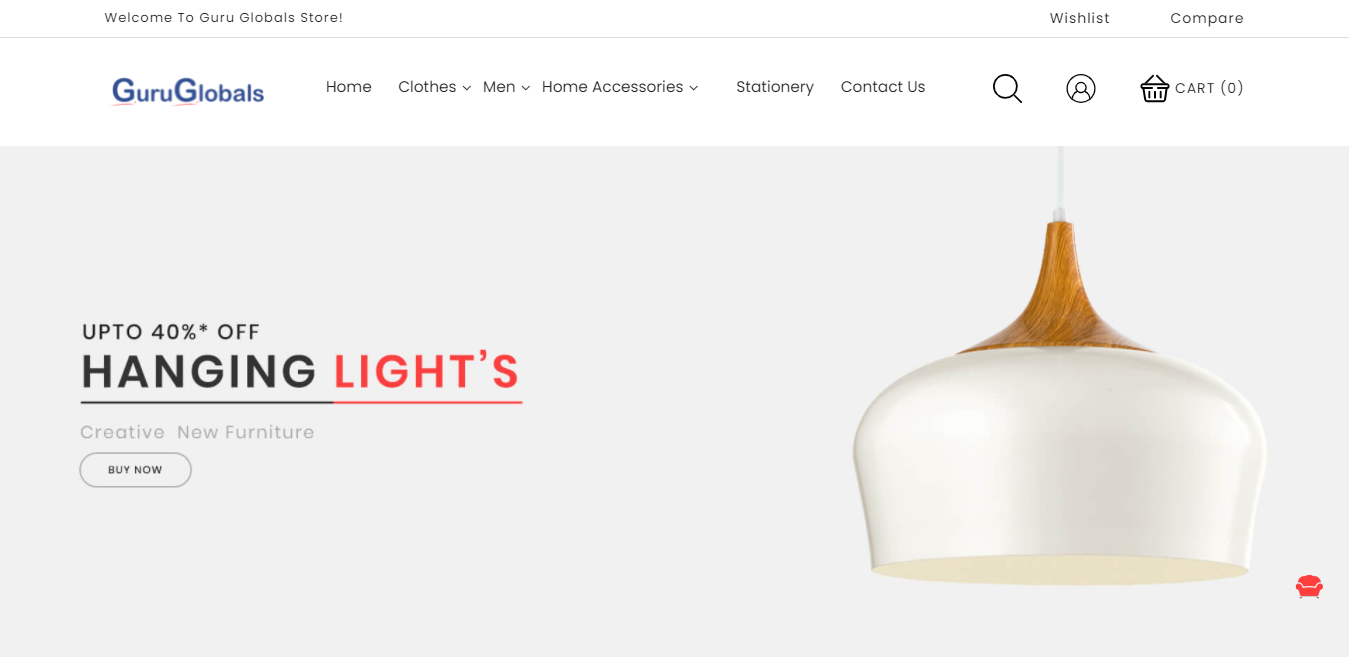Open the user account icon
The width and height of the screenshot is (1349, 657).
[1081, 88]
